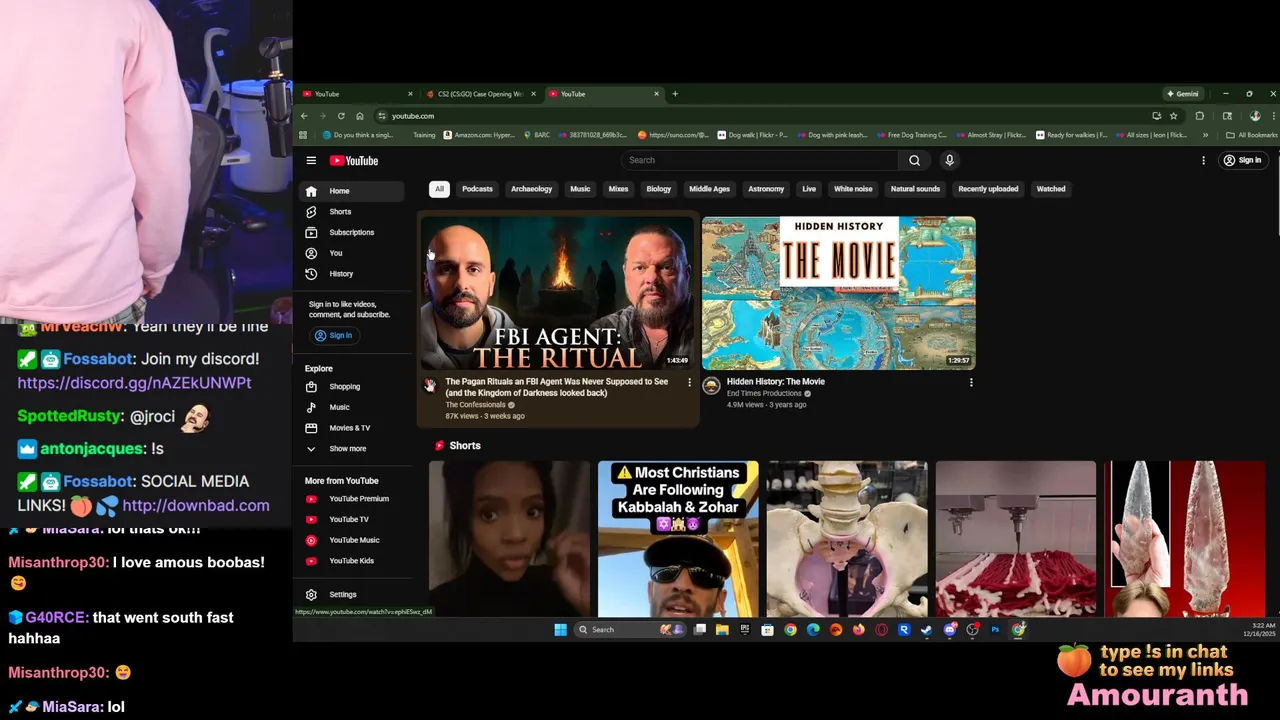This screenshot has height=720, width=1280.
Task: Open YouTube settings three-dot menu near Sign in
Action: [x=1203, y=160]
